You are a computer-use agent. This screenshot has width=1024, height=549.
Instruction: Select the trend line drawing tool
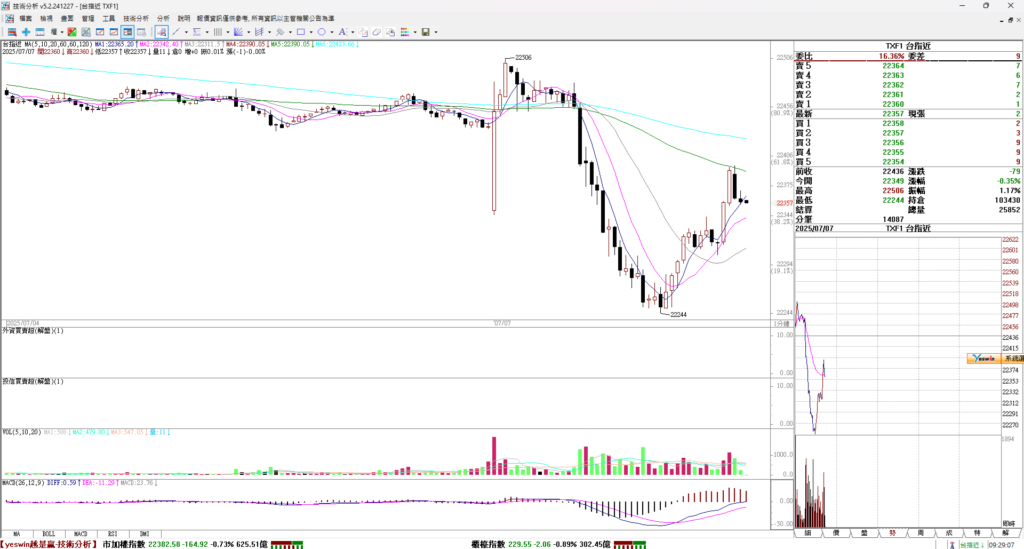176,32
